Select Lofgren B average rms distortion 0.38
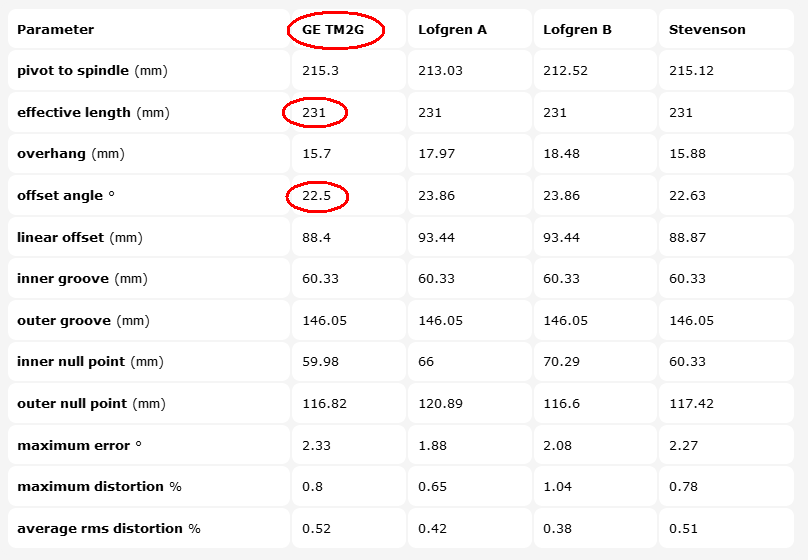808x560 pixels. pyautogui.click(x=557, y=528)
